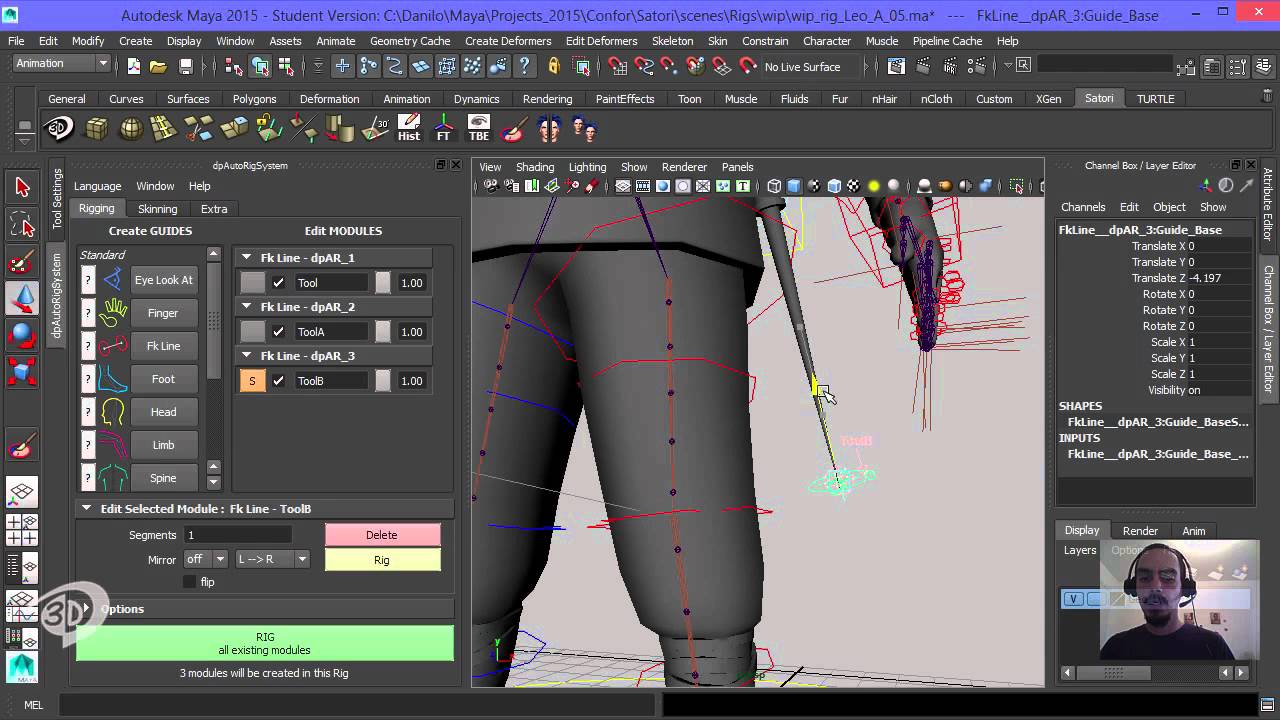Open the Animation menu set dropdown
This screenshot has height=720, width=1280.
[x=61, y=63]
